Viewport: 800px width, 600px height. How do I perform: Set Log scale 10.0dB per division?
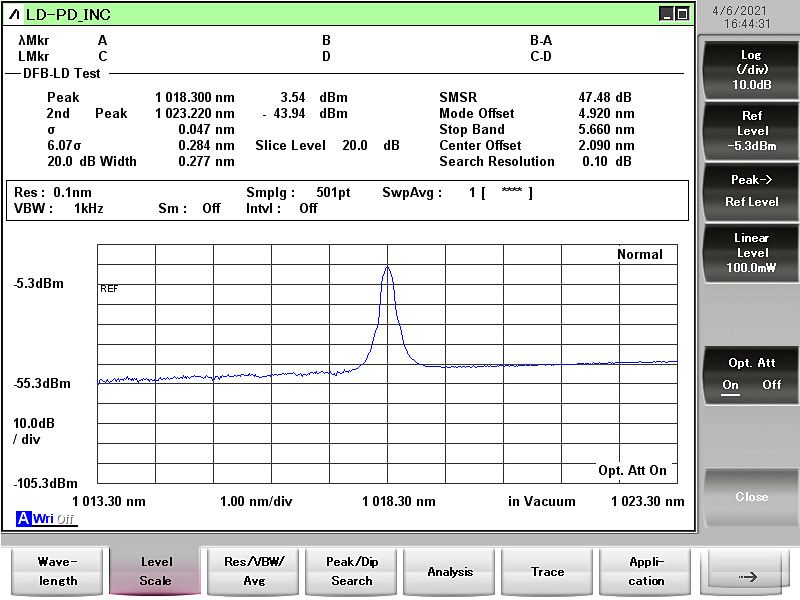tap(751, 70)
